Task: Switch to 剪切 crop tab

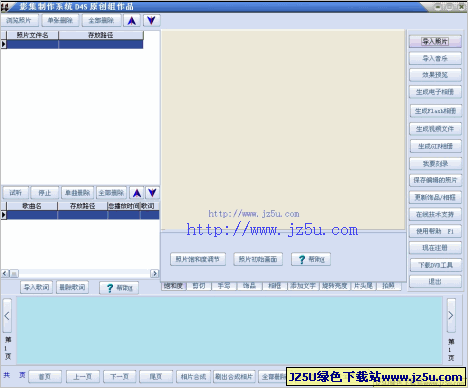Action: pyautogui.click(x=199, y=286)
